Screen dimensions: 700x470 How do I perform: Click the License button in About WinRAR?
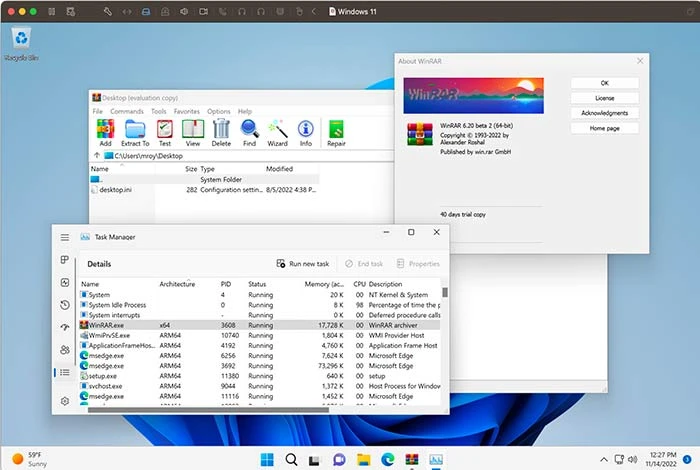click(604, 98)
